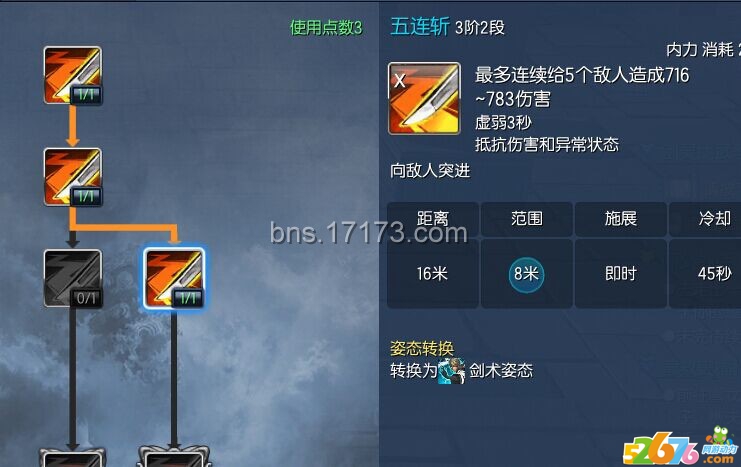The image size is (741, 467).
Task: Click the bottom-right partially visible skill node
Action: [174, 457]
